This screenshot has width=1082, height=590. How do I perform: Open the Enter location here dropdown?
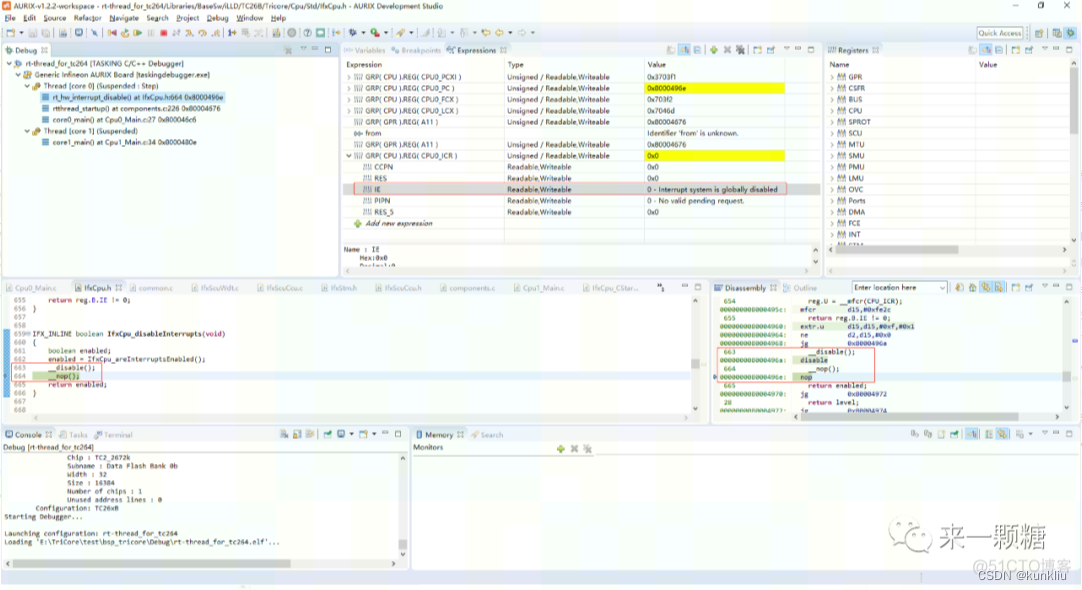click(x=942, y=288)
